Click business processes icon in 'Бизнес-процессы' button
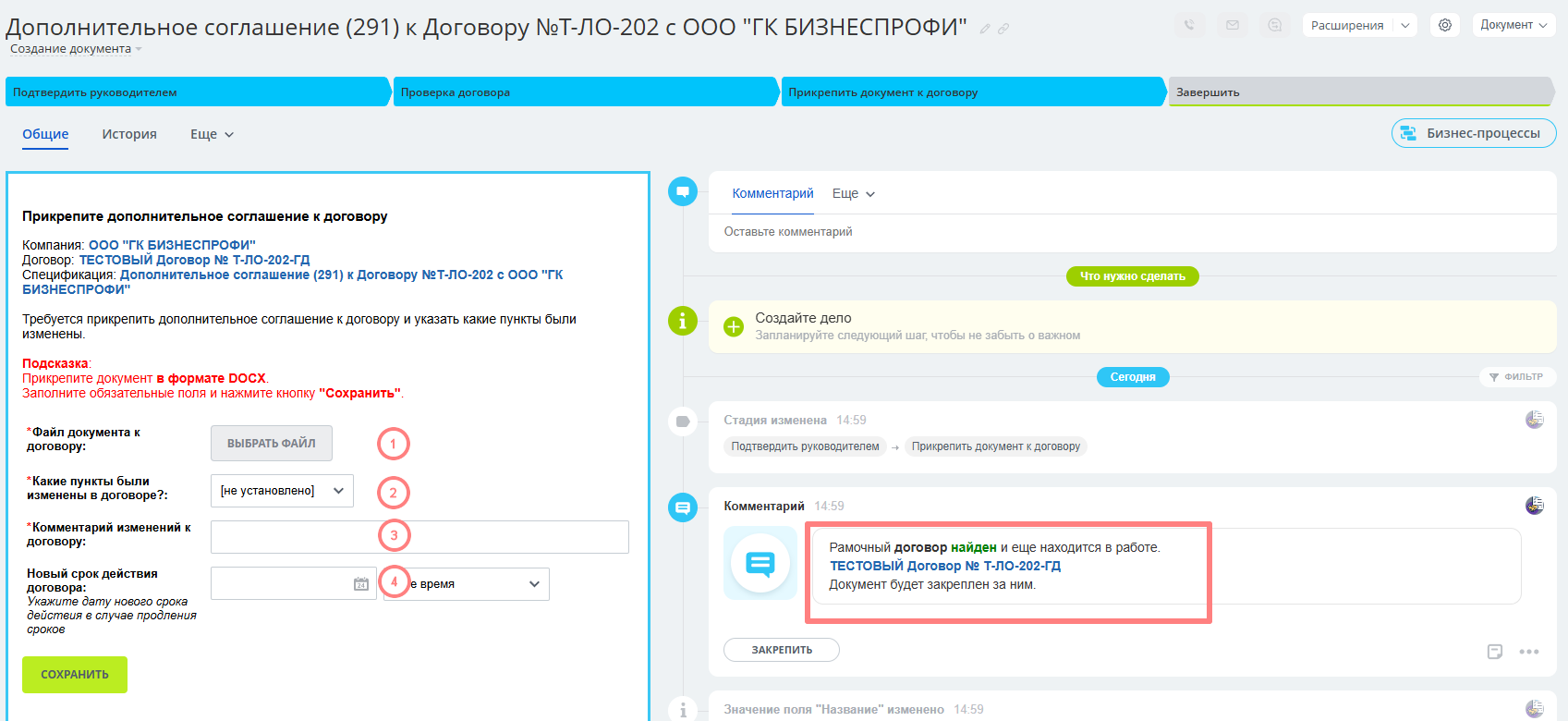Viewport: 1568px width, 721px height. click(1408, 133)
